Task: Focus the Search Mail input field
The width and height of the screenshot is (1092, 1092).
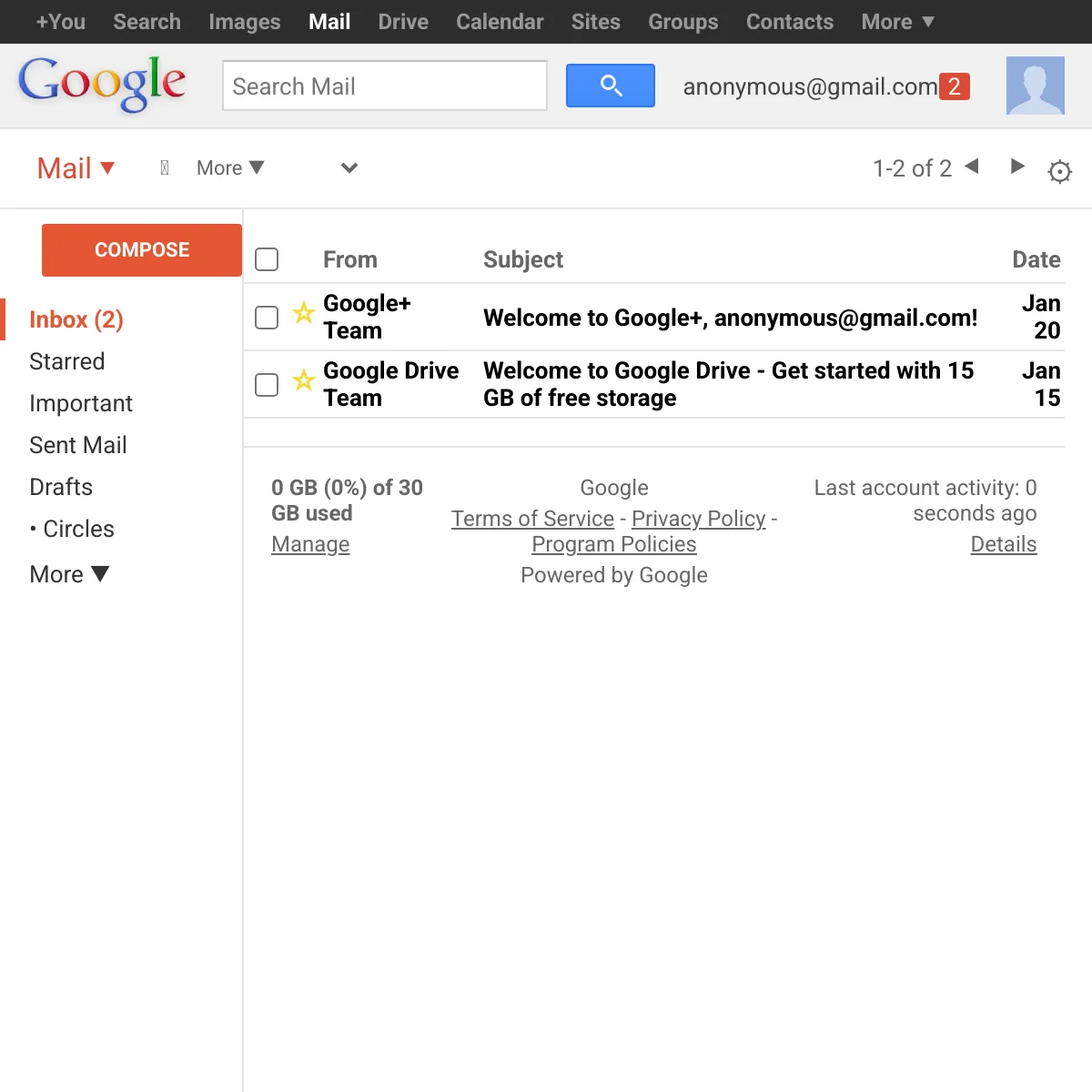Action: 384,86
